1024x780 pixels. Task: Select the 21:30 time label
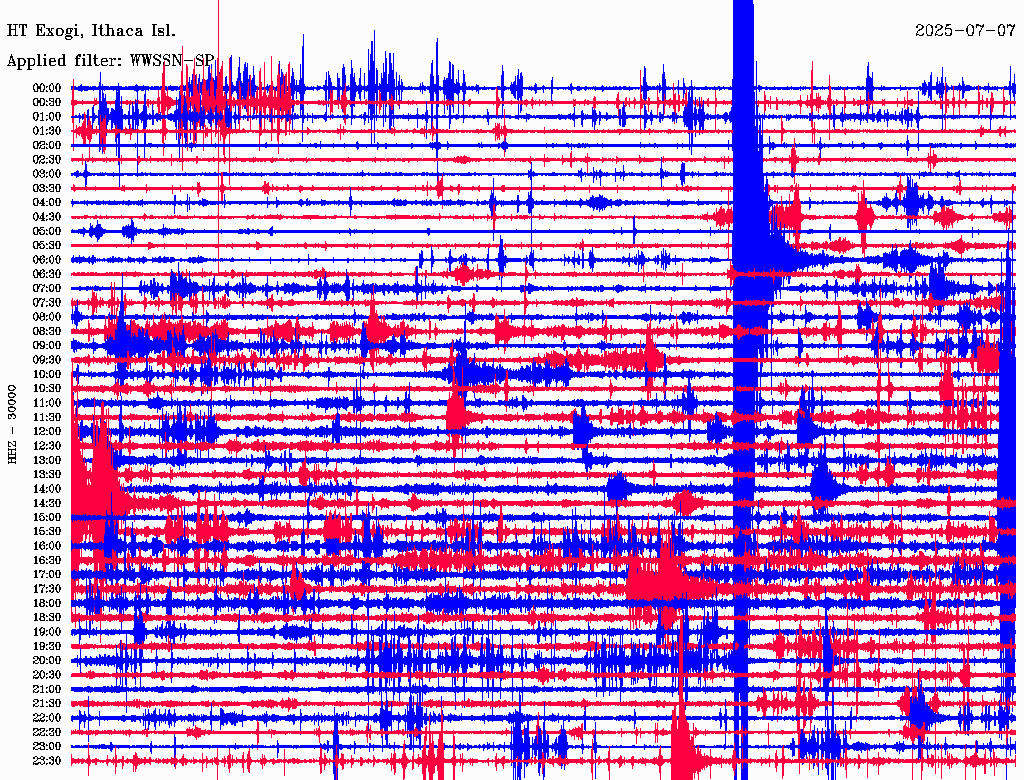(47, 704)
